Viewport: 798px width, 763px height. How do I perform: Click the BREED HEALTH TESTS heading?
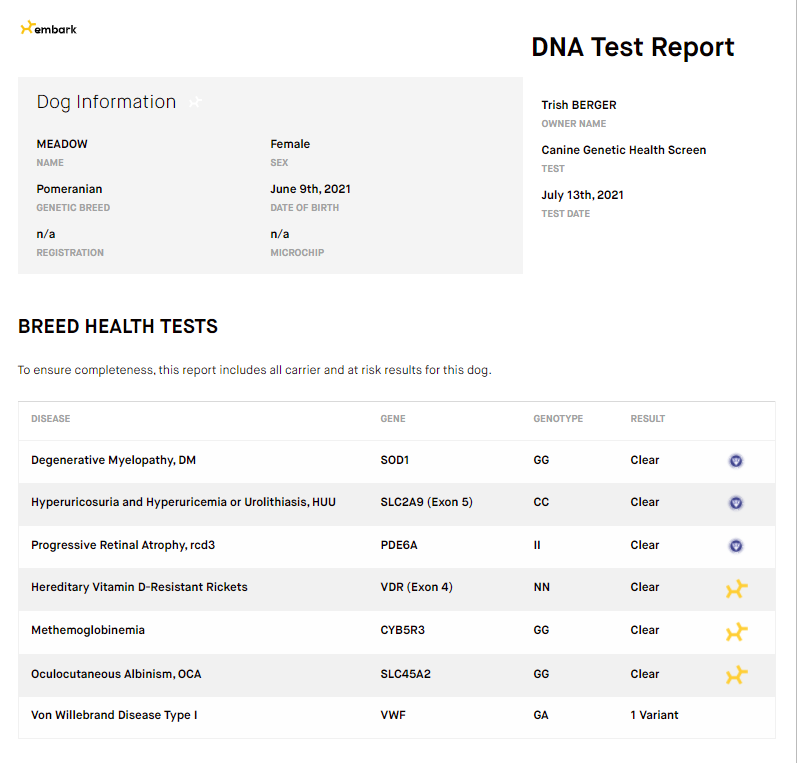pos(118,326)
